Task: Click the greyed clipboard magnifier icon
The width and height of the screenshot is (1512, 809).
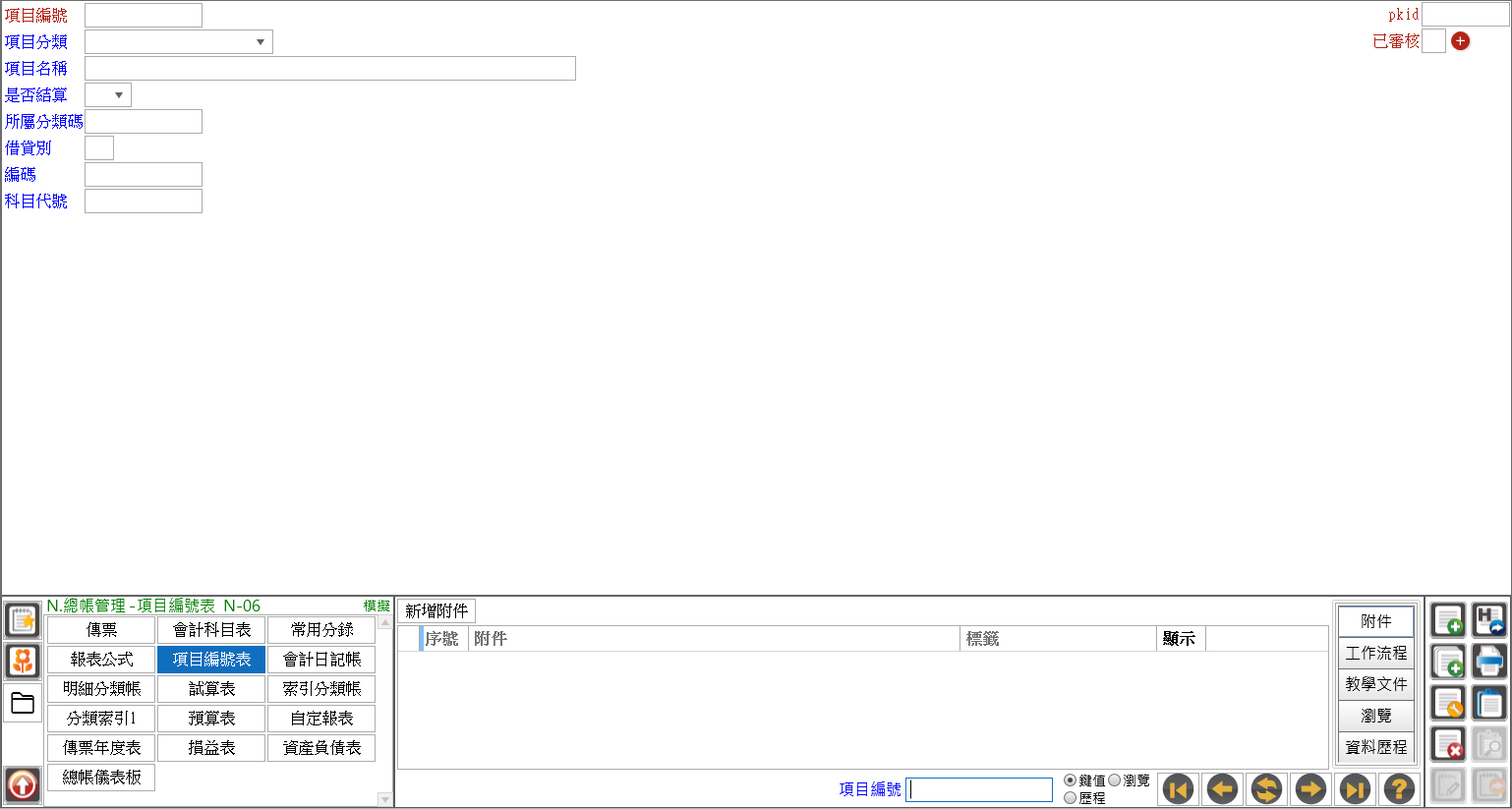Action: point(1489,744)
